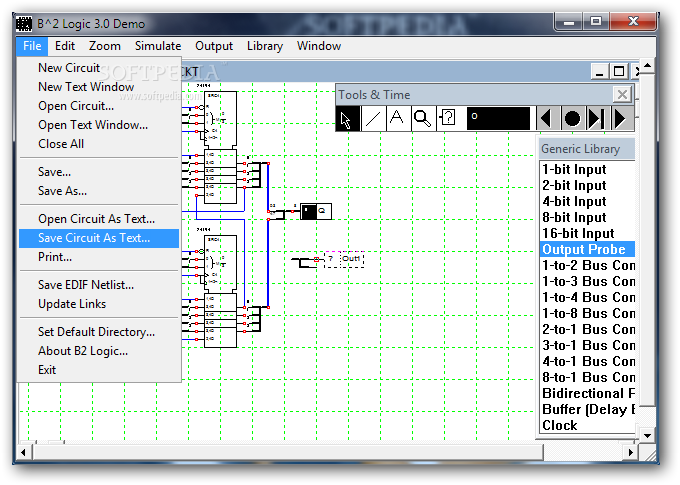Open the Simulate menu
Screen dimensions: 680x485
[x=158, y=46]
